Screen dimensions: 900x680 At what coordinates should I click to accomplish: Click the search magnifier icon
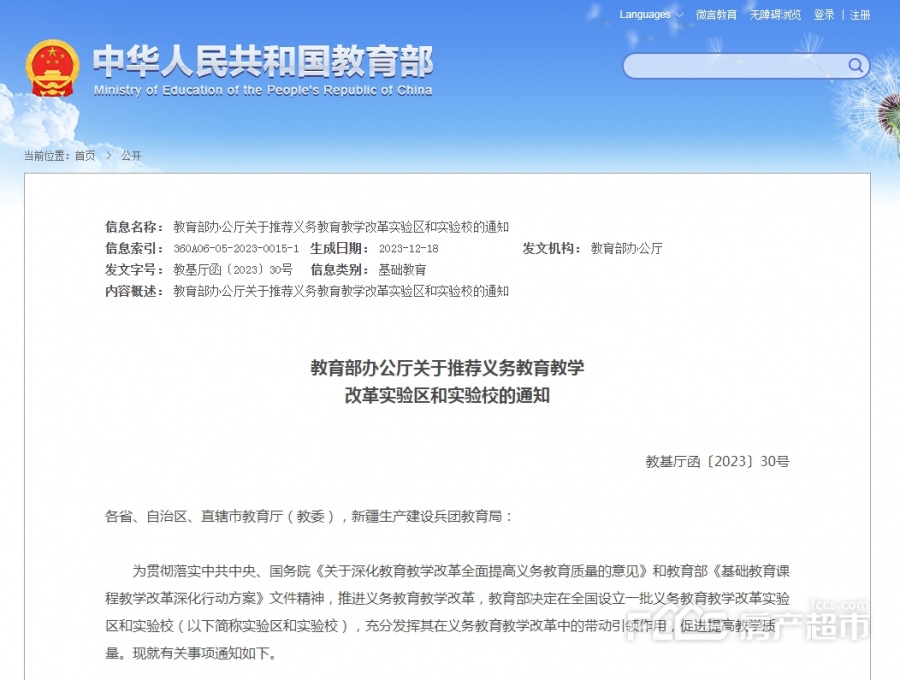[855, 66]
